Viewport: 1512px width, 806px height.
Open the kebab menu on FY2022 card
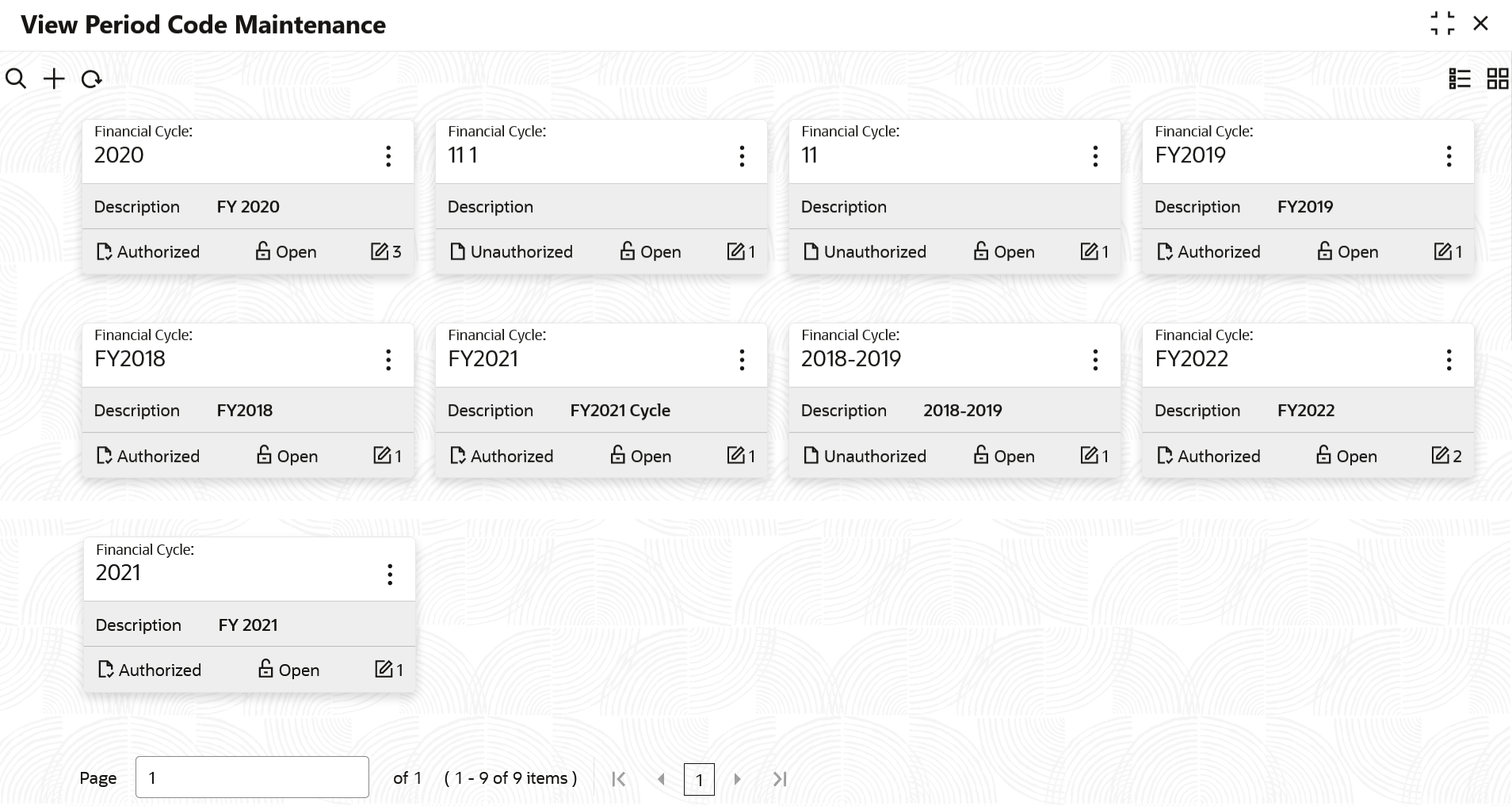coord(1449,360)
